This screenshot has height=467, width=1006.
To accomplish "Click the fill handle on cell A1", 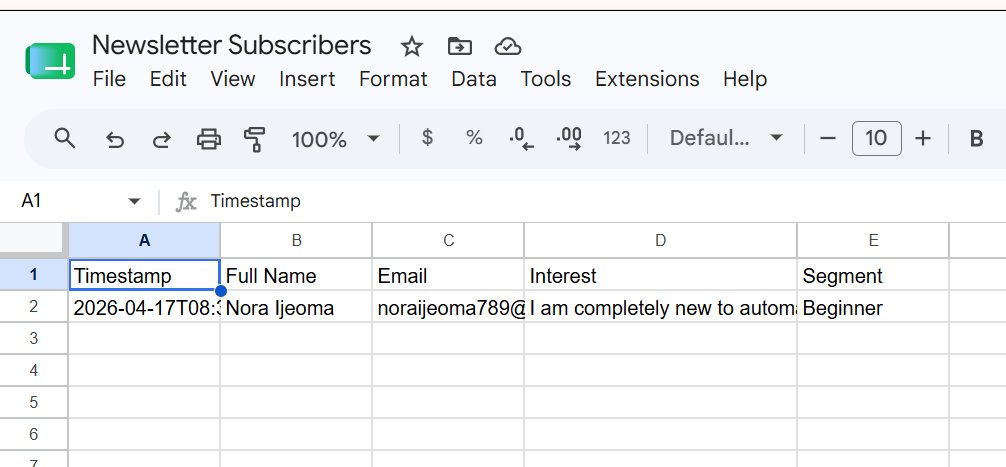I will [220, 291].
